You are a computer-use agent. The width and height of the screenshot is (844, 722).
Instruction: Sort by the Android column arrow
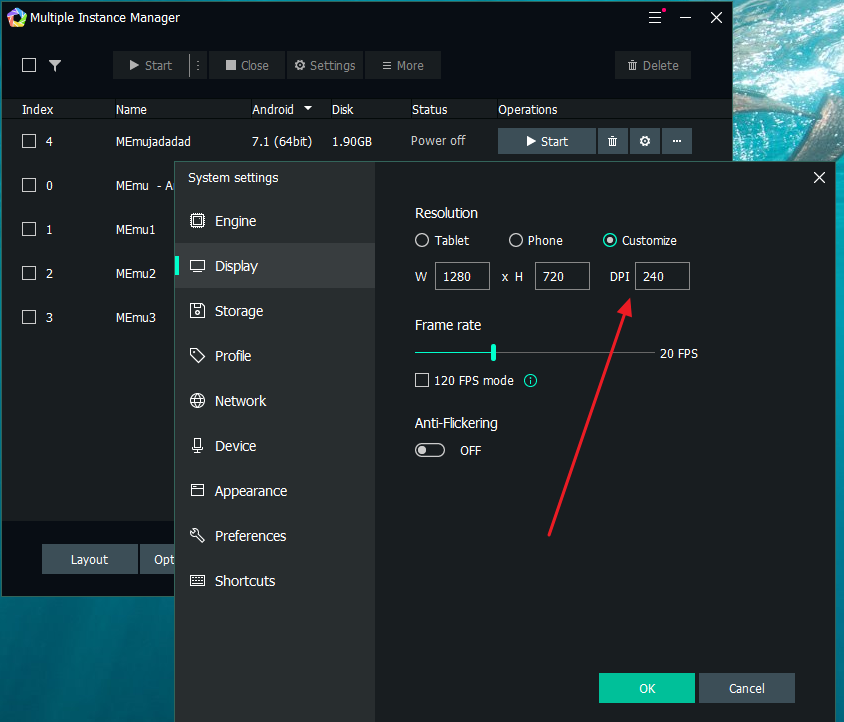(x=308, y=109)
